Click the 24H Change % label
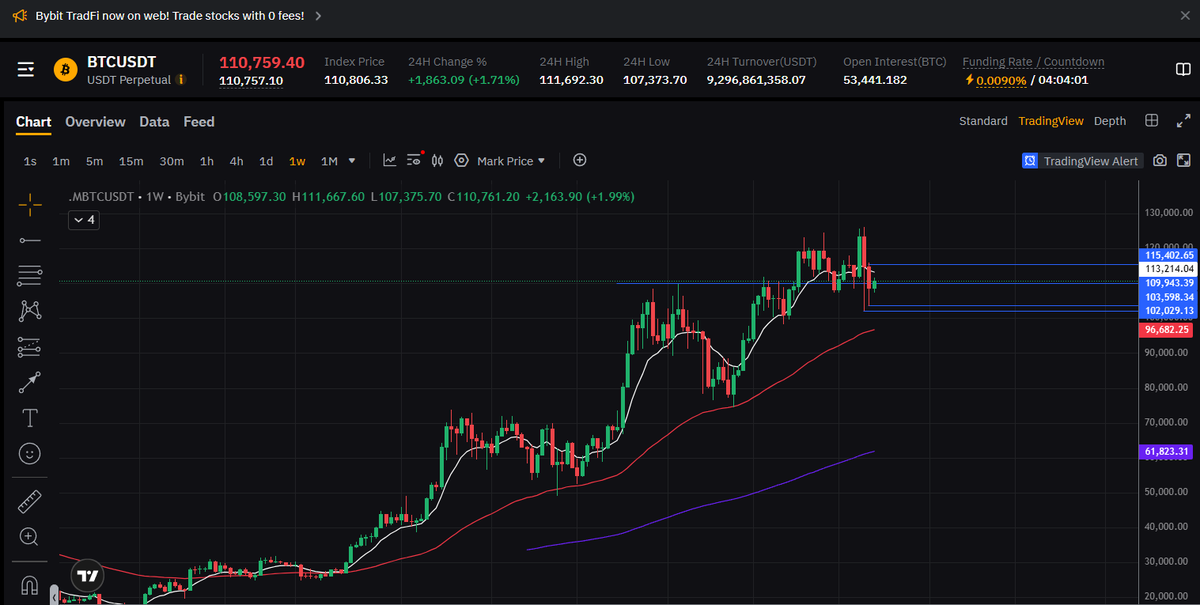 [447, 62]
